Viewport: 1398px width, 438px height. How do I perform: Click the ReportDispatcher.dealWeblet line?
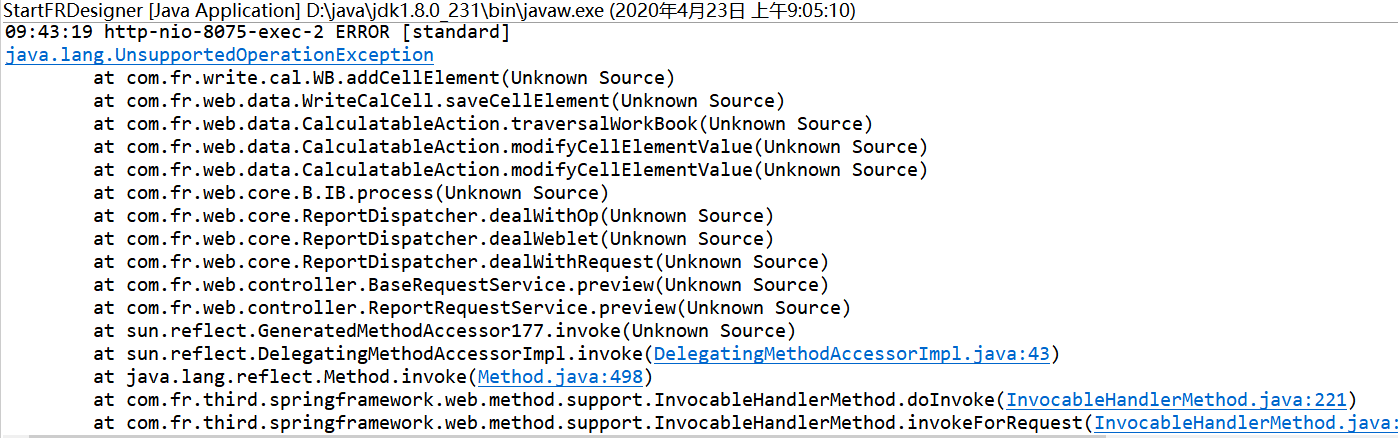pyautogui.click(x=433, y=239)
